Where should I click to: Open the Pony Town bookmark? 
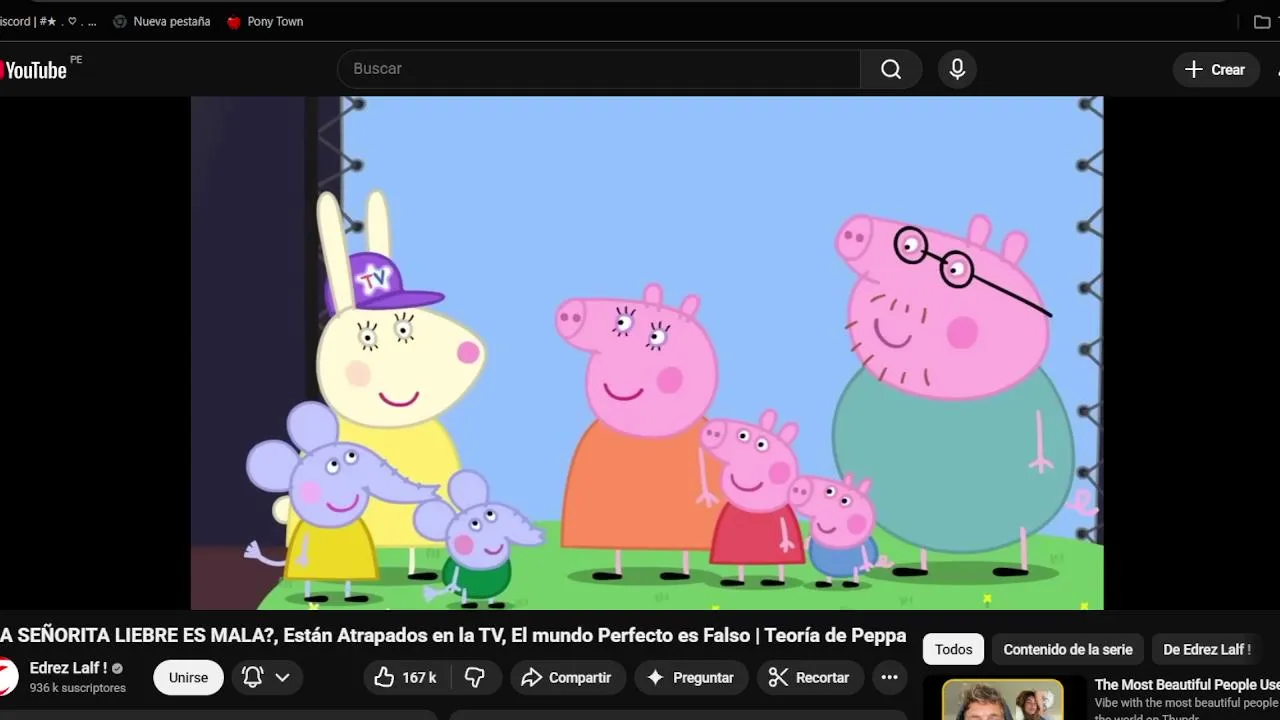click(x=265, y=21)
